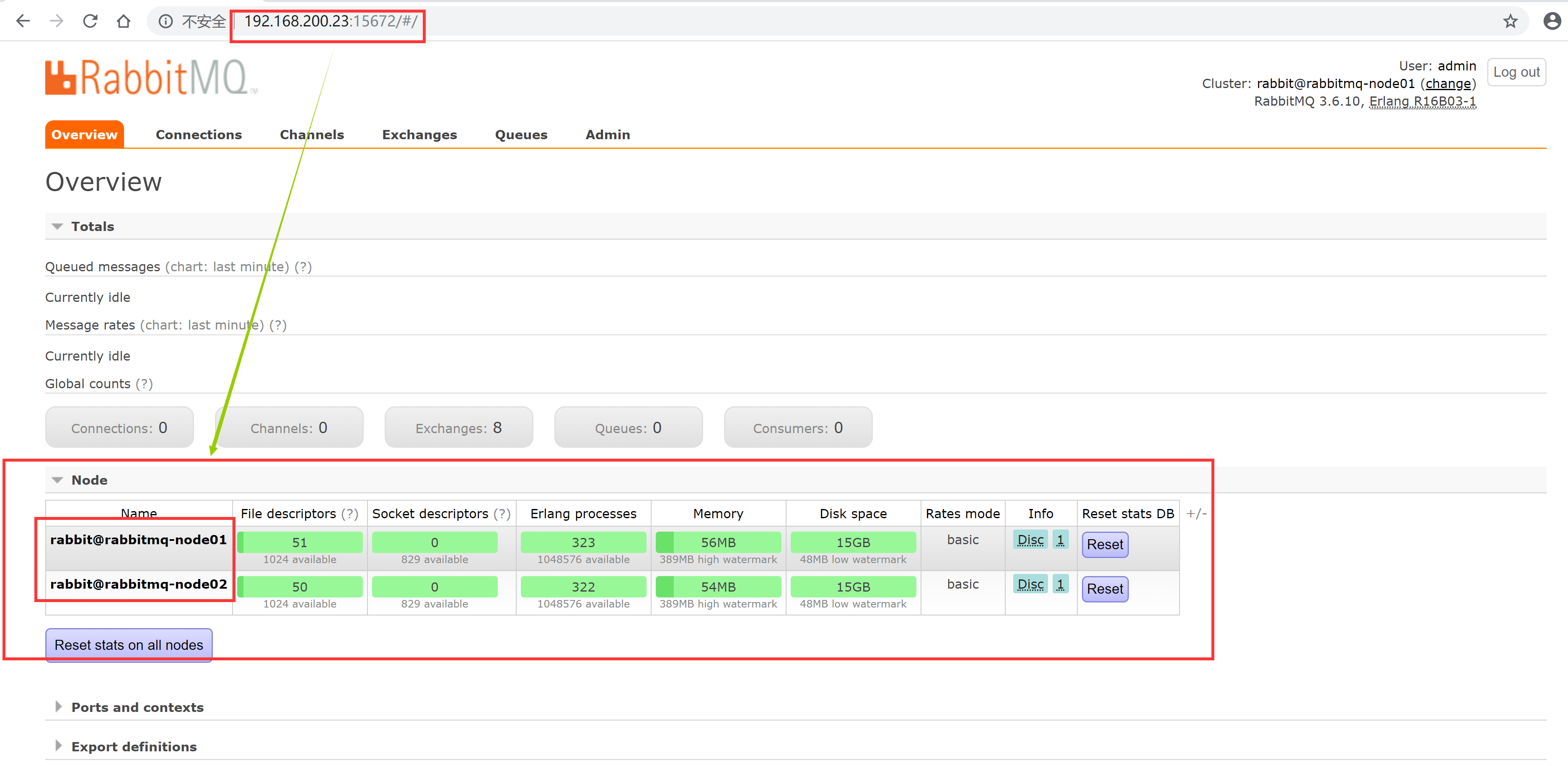Click the browser forward arrow
This screenshot has height=766, width=1568.
click(x=57, y=21)
